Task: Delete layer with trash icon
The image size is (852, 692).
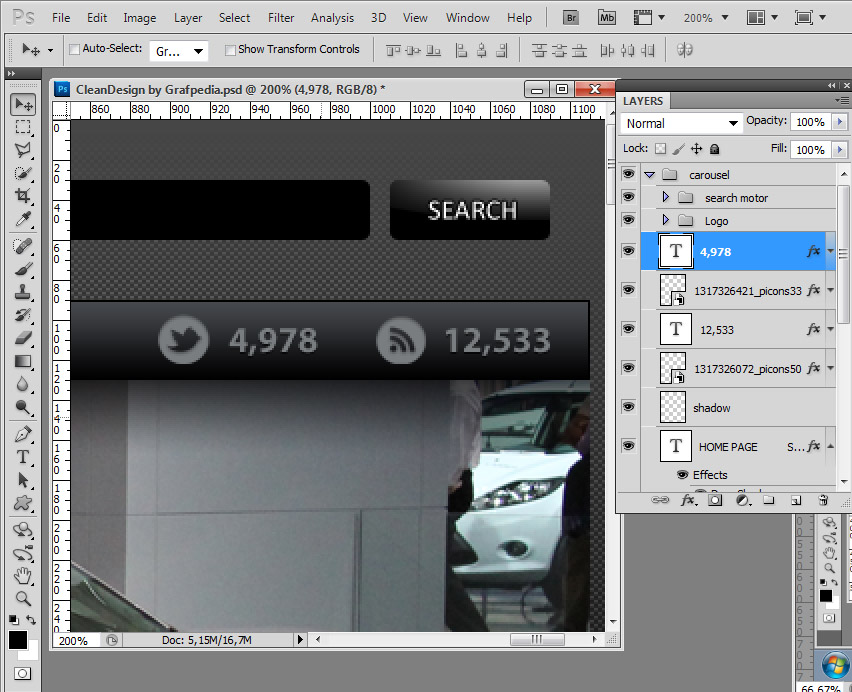Action: pyautogui.click(x=823, y=500)
